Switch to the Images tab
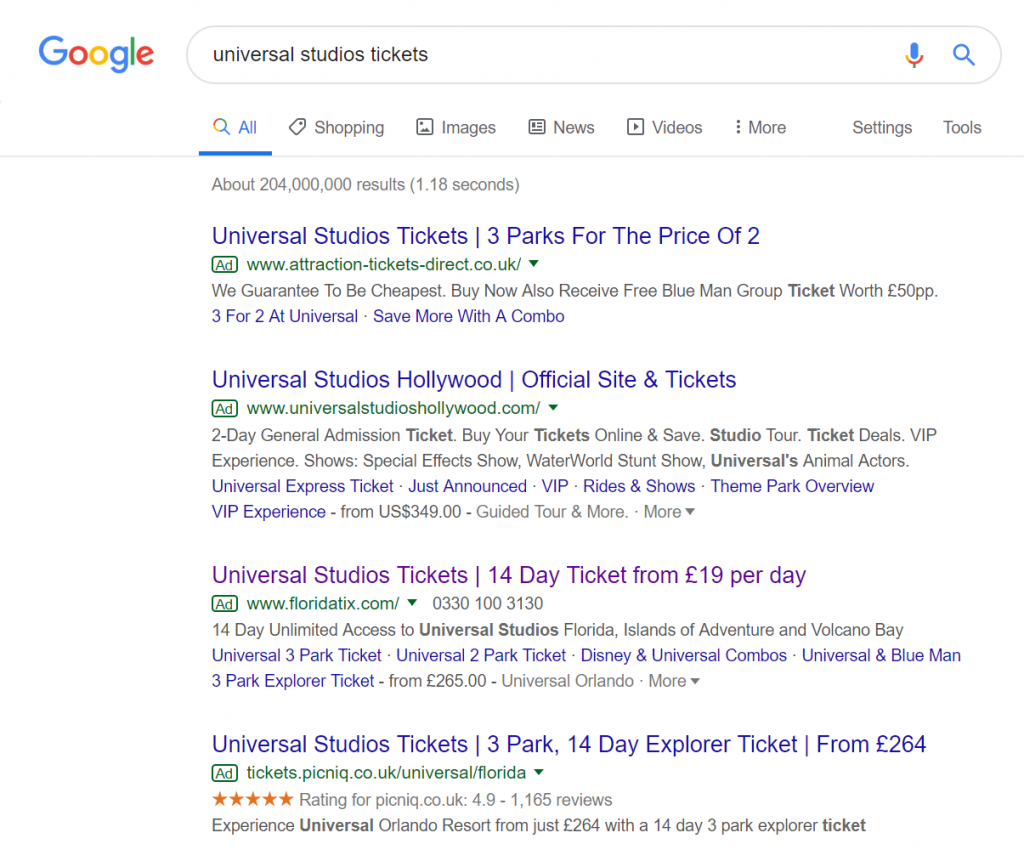 click(456, 127)
